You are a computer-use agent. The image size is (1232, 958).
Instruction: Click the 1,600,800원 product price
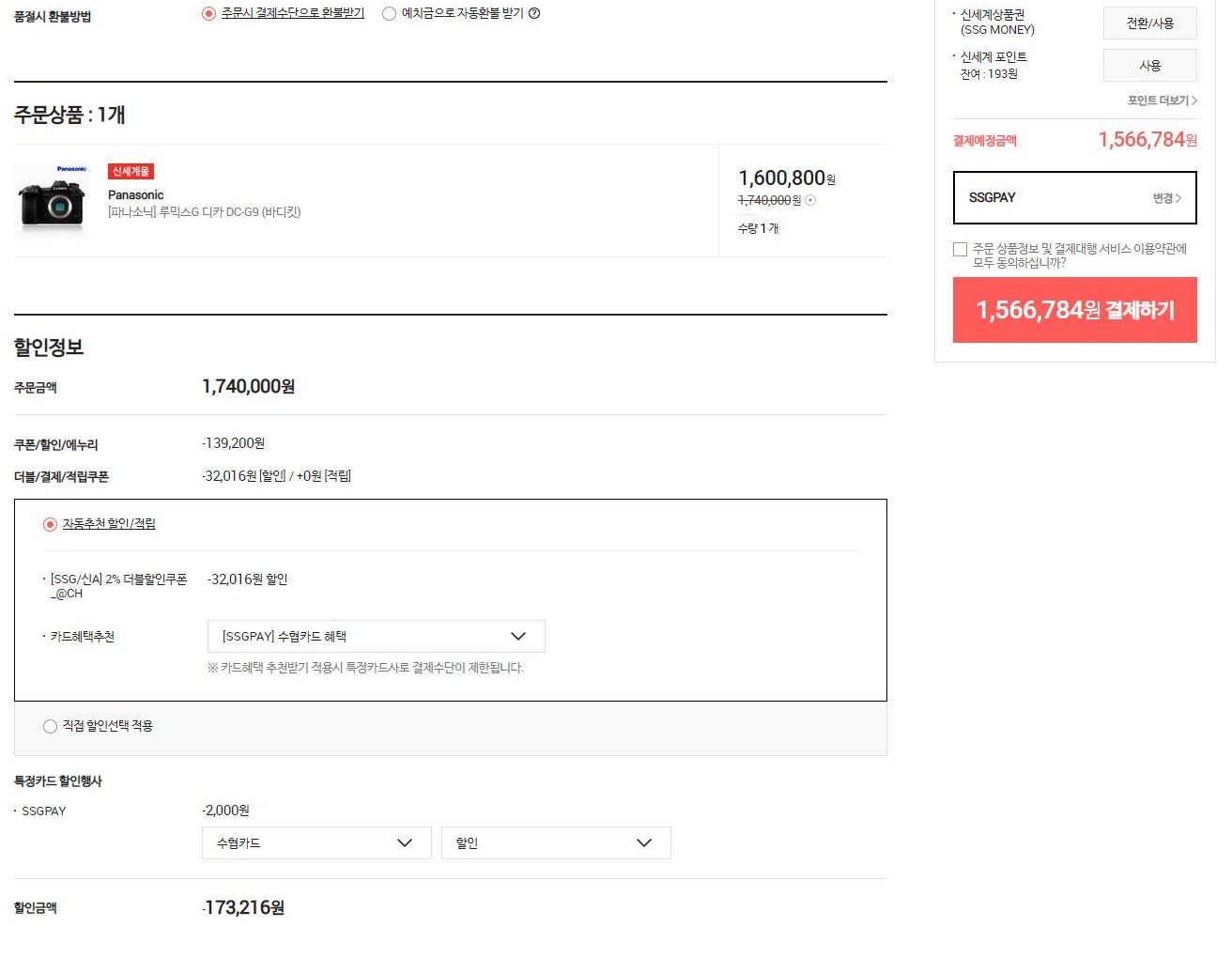tap(786, 178)
